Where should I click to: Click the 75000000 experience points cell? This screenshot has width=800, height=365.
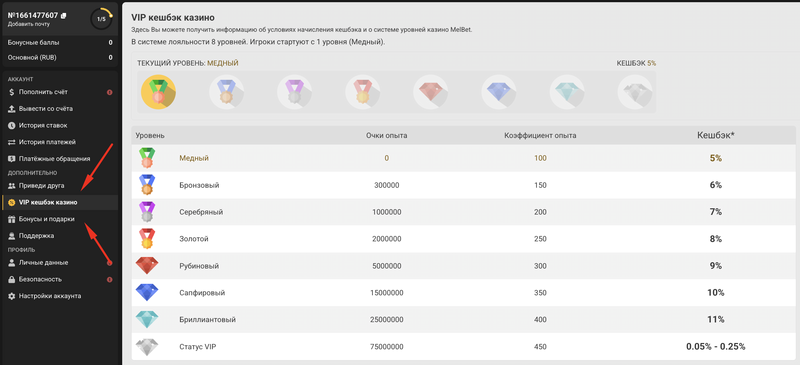[x=387, y=347]
